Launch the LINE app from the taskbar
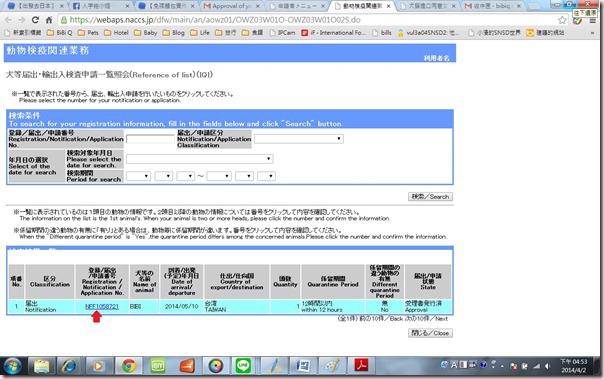604x379 pixels. 243,366
